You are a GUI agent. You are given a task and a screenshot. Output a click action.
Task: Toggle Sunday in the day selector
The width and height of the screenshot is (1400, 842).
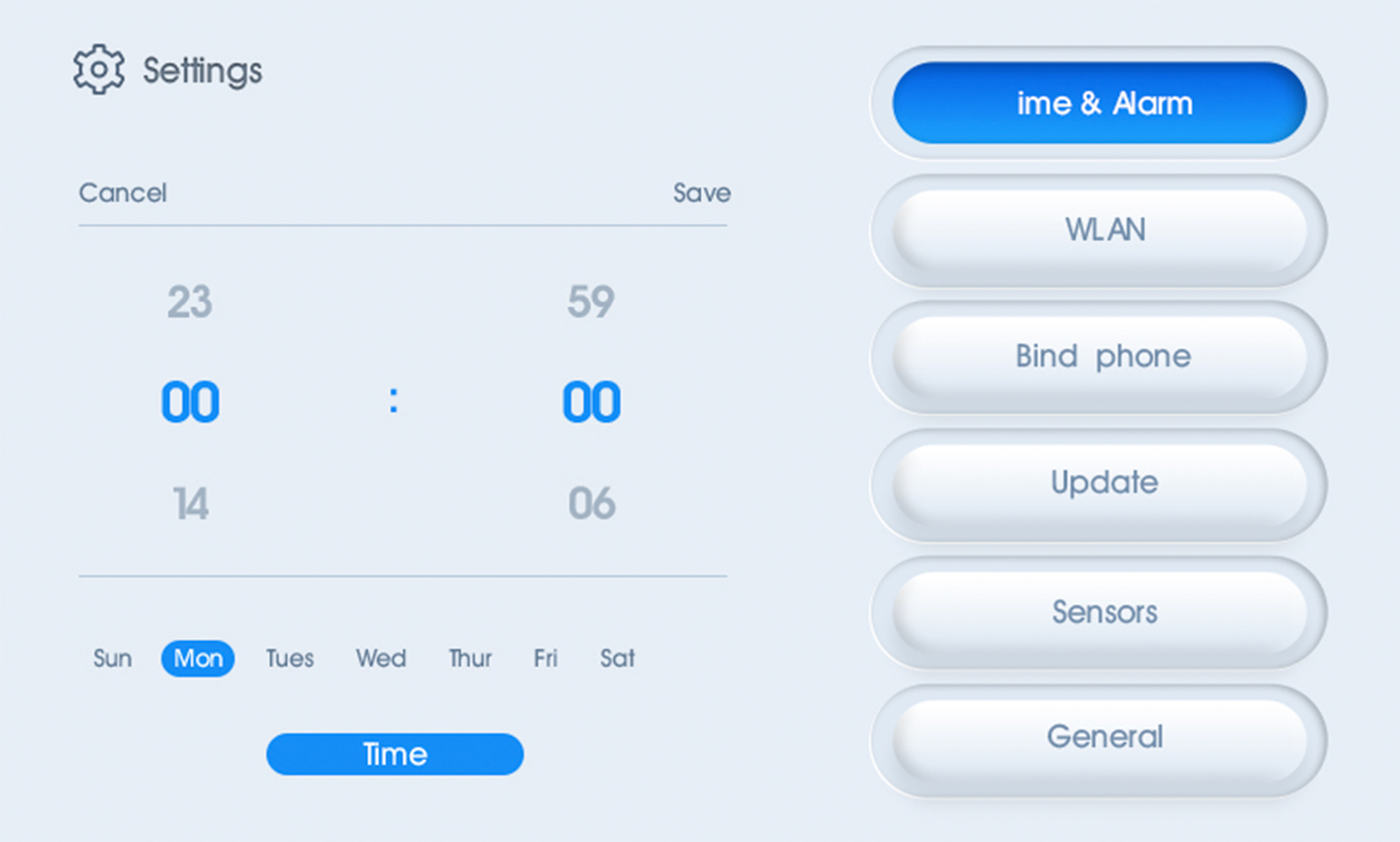click(112, 659)
